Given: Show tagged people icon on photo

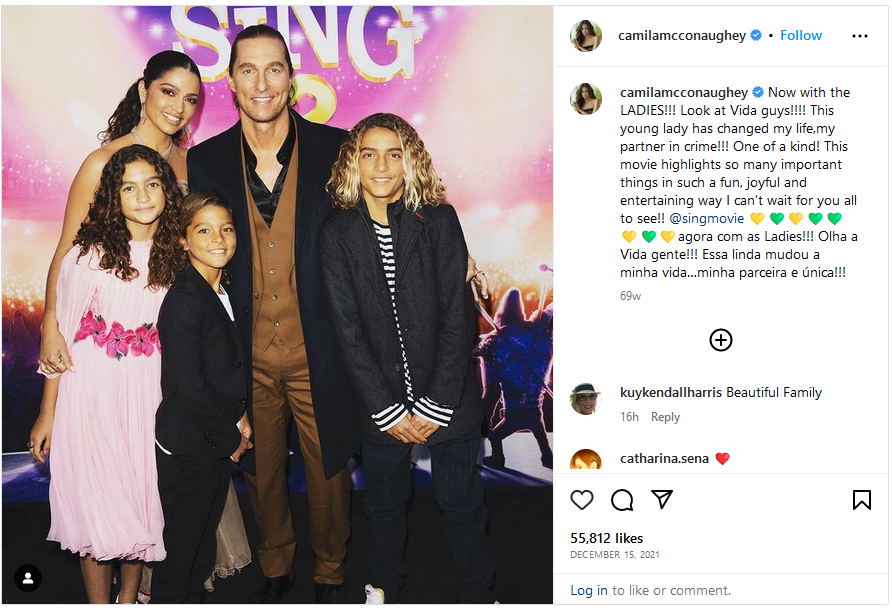Looking at the screenshot, I should coord(28,578).
